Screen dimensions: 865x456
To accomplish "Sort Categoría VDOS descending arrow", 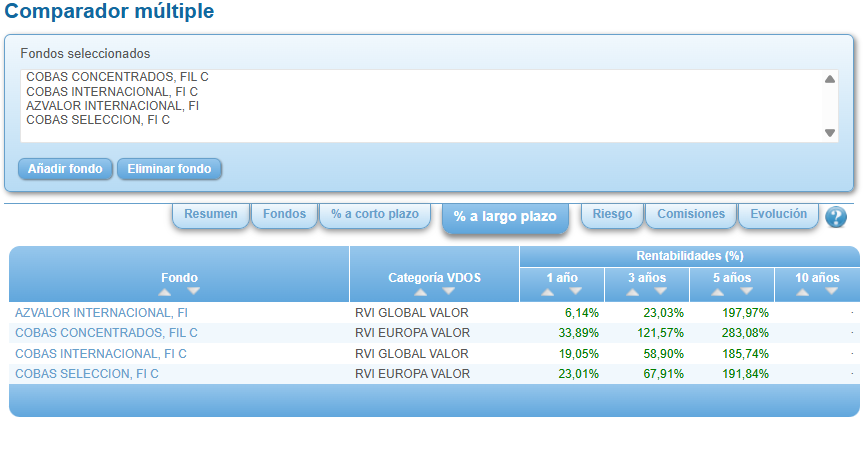I will [448, 291].
